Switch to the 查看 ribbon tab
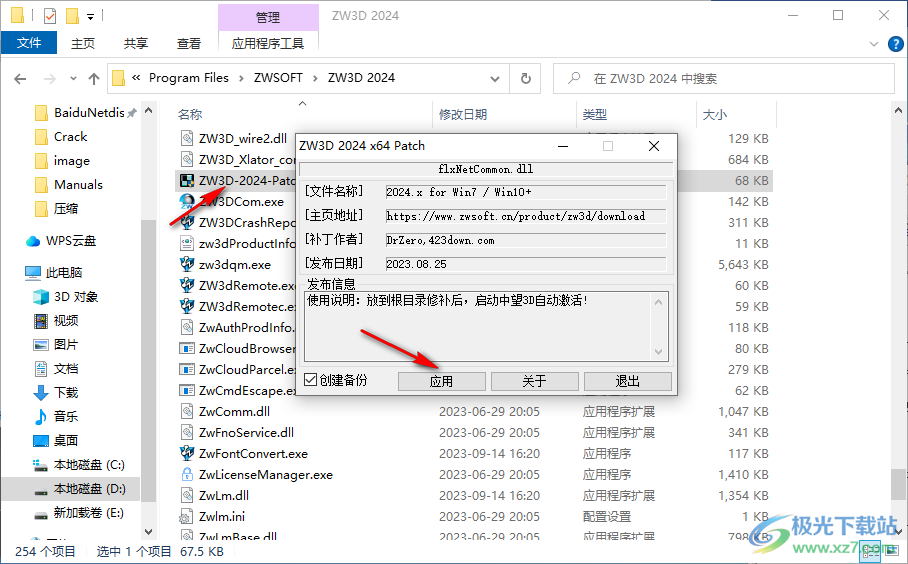Screen dimensions: 908x564 coord(189,43)
